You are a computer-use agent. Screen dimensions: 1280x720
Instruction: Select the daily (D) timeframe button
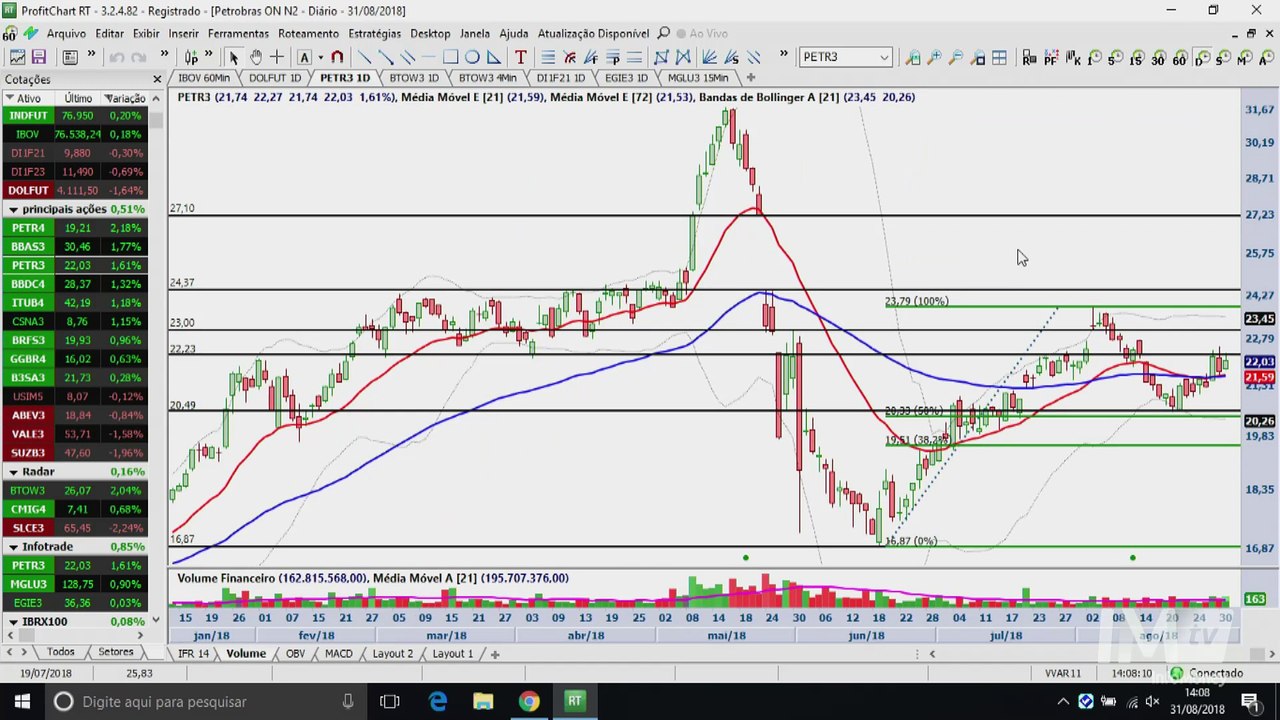[x=1202, y=58]
